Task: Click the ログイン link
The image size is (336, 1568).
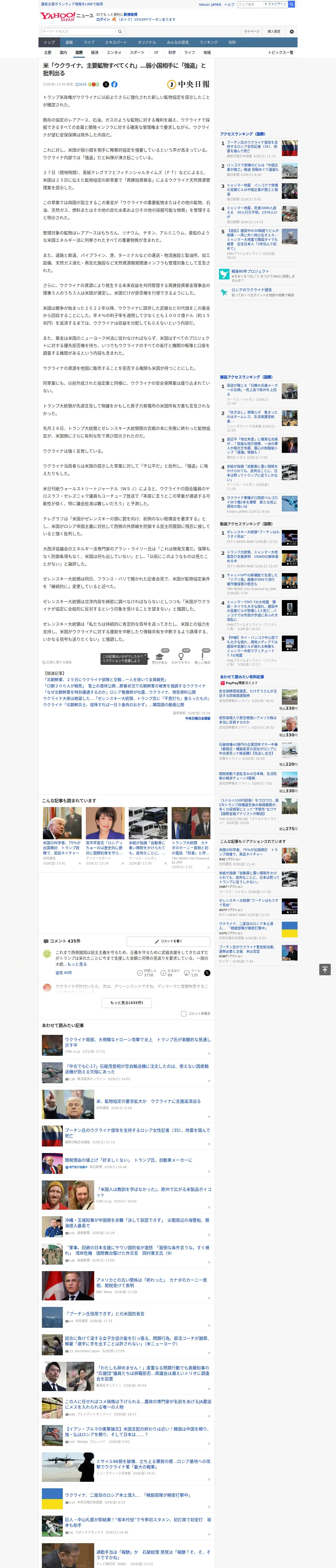Action: click(103, 20)
